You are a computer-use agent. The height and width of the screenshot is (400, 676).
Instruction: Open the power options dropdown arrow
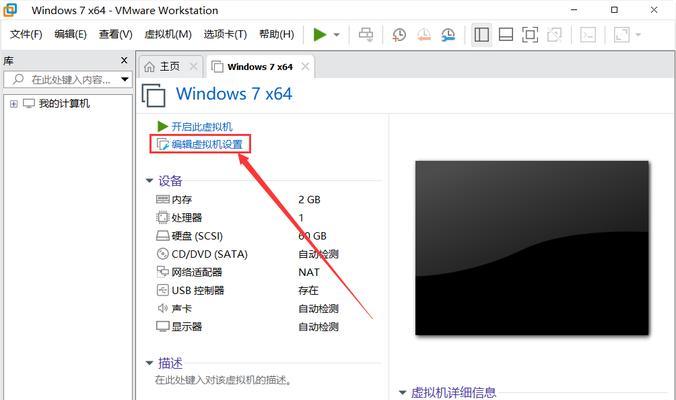(337, 34)
